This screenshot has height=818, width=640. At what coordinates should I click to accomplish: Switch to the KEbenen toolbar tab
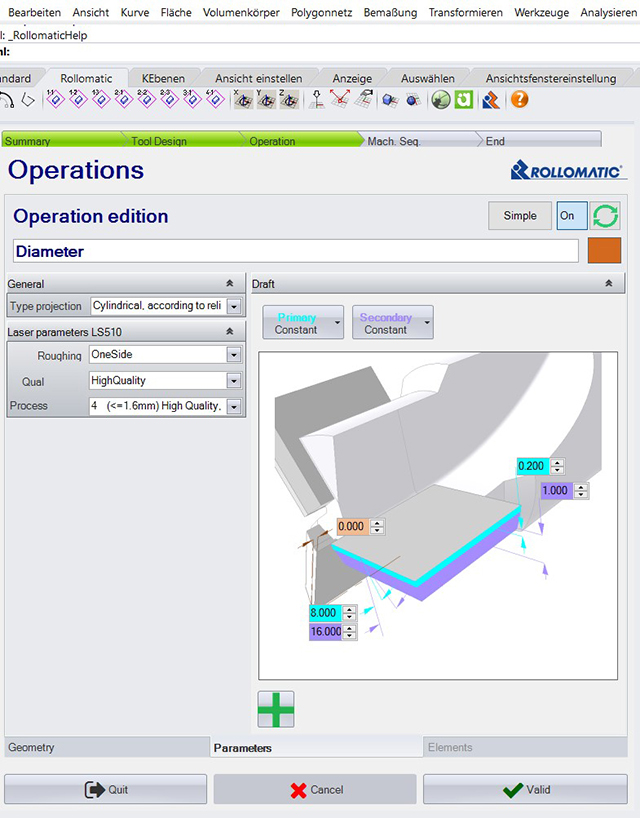(163, 78)
